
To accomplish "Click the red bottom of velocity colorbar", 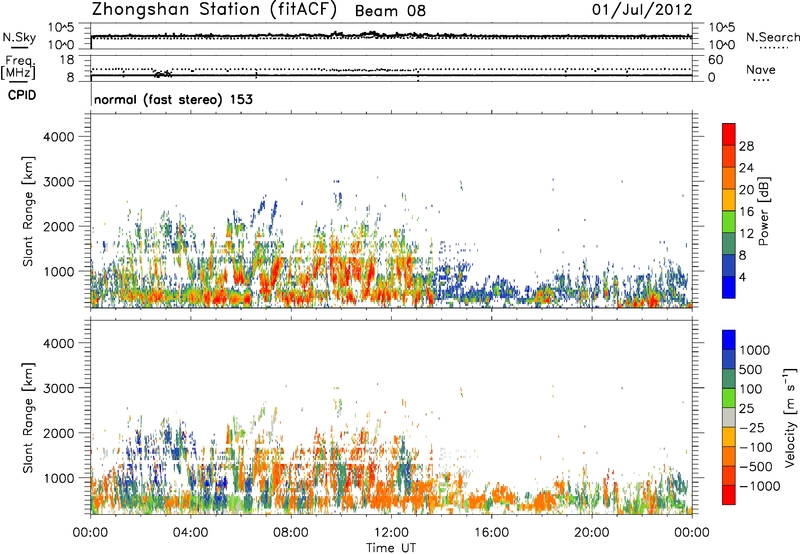I will click(x=729, y=495).
